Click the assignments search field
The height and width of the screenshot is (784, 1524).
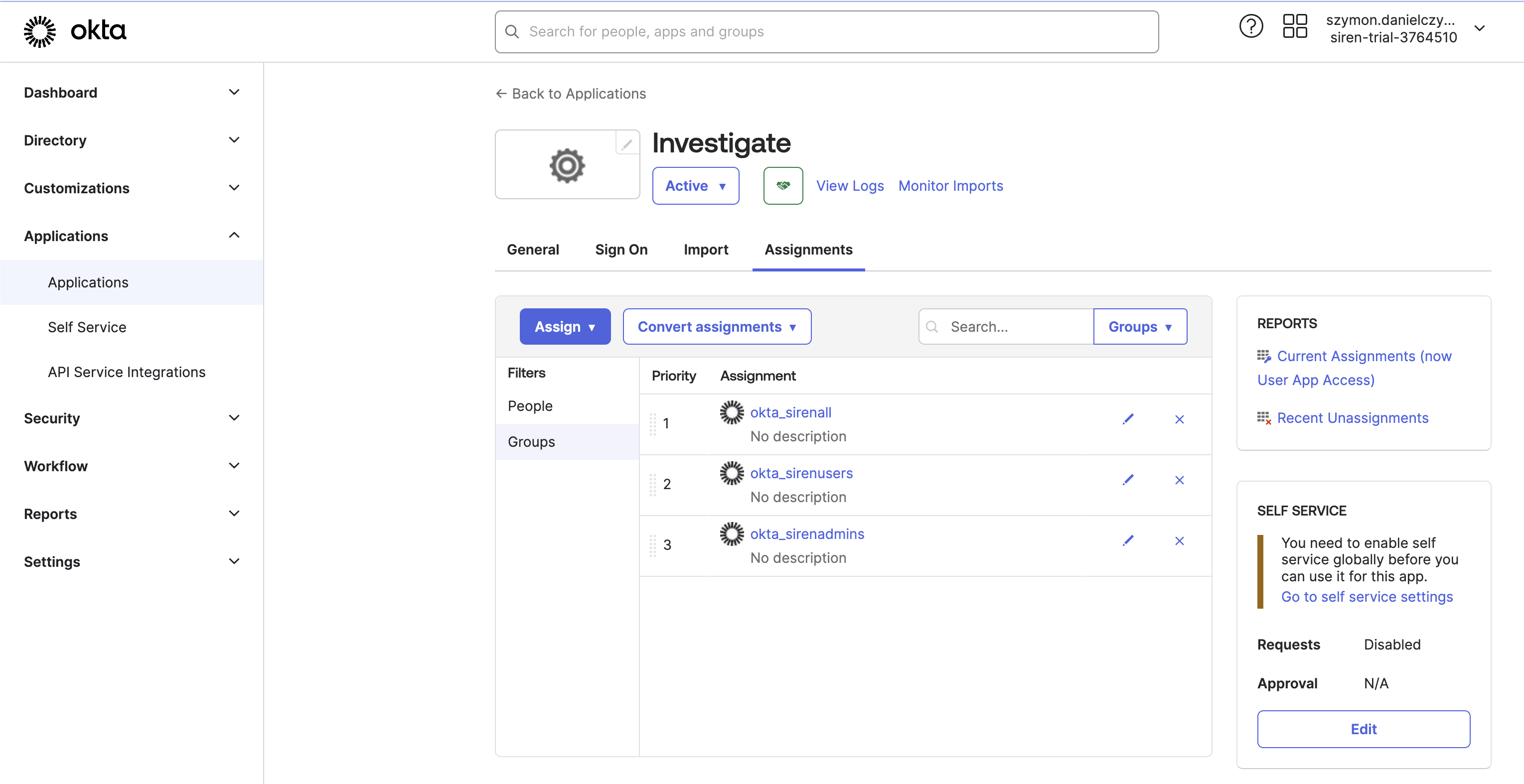[1006, 326]
